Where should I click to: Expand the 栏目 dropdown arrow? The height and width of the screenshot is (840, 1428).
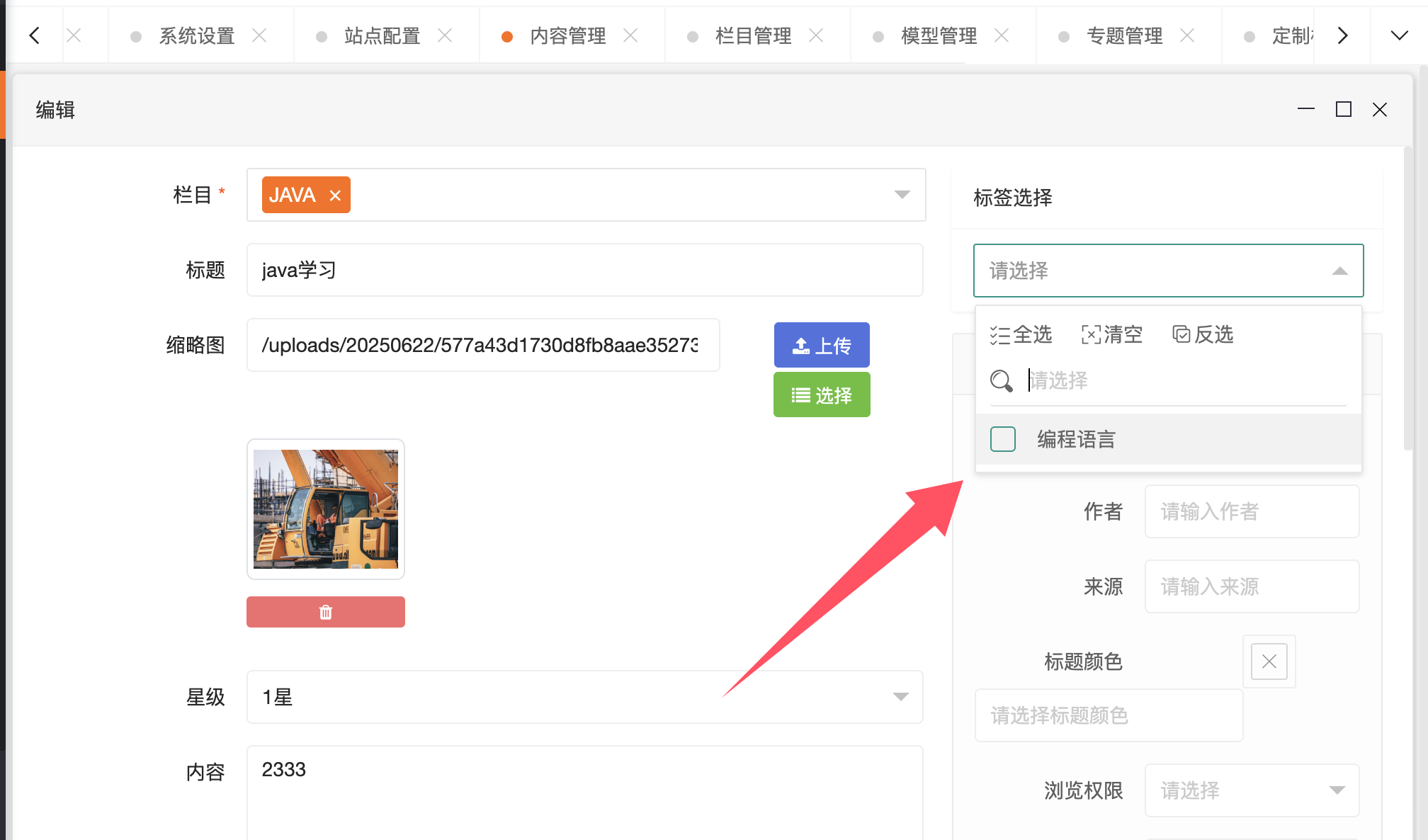pyautogui.click(x=902, y=195)
